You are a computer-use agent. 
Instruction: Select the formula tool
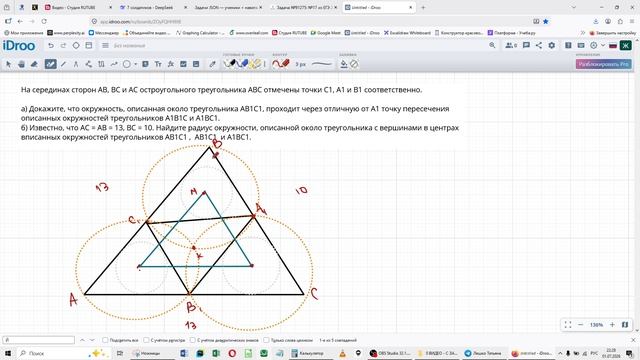point(171,64)
